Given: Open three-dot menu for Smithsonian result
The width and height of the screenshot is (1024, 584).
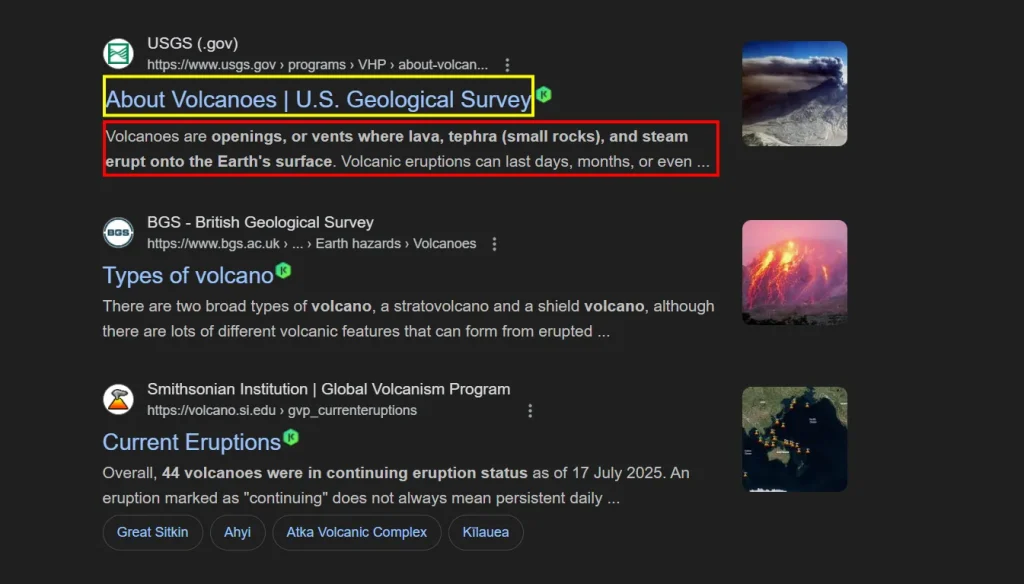Looking at the screenshot, I should coord(530,411).
